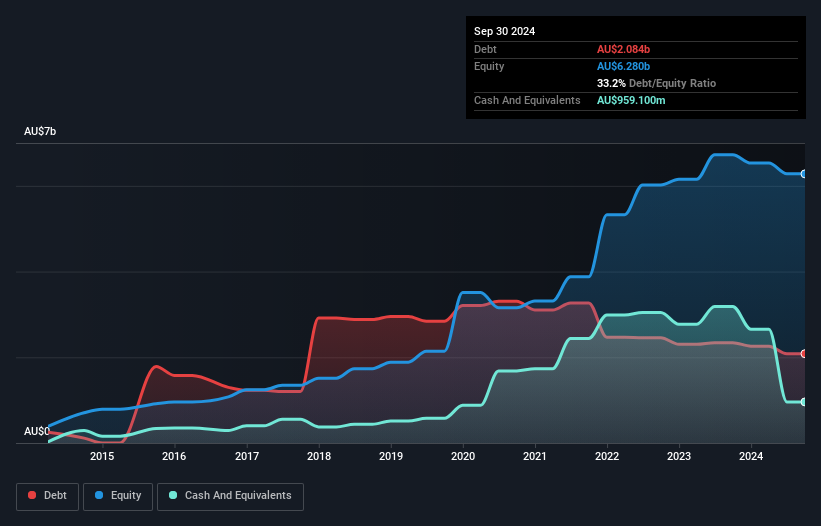The width and height of the screenshot is (821, 526).
Task: Click the 2020 x-axis label
Action: point(463,456)
